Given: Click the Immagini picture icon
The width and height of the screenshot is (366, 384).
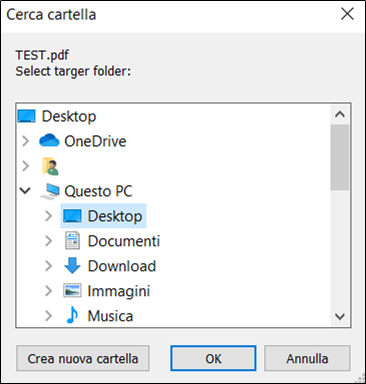Looking at the screenshot, I should coord(72,290).
